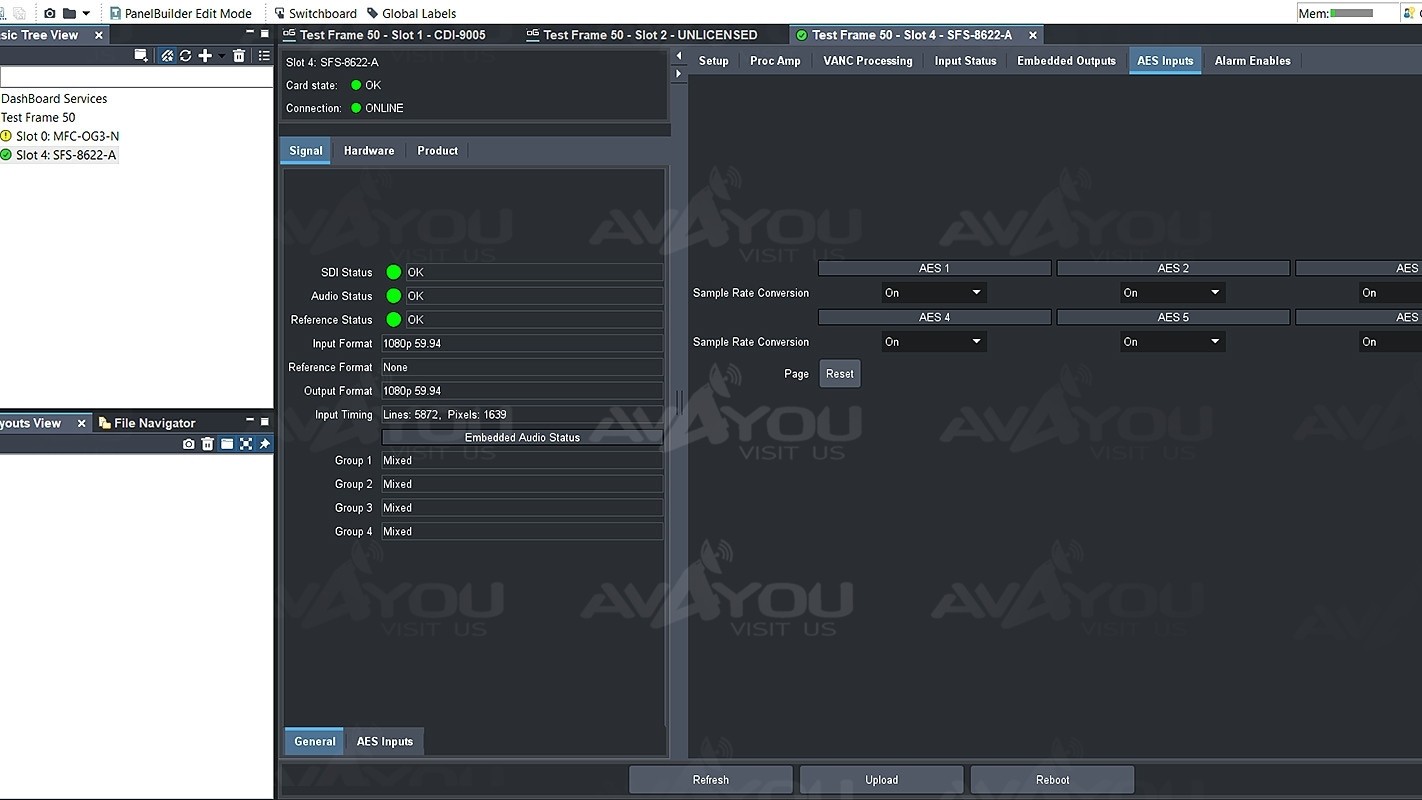The image size is (1422, 800).
Task: Open Global Labels
Action: click(x=411, y=13)
